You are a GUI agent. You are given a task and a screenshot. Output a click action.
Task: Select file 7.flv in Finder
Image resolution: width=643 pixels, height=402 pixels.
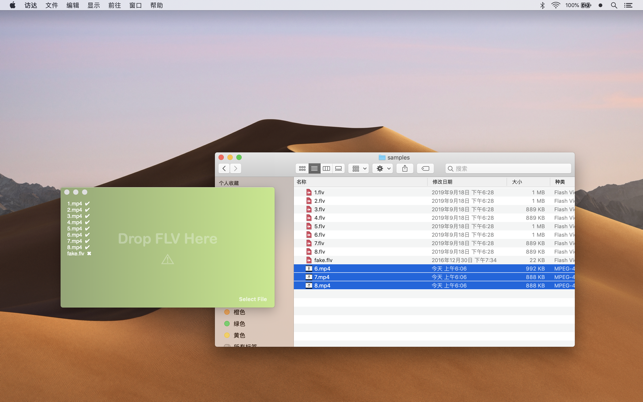pyautogui.click(x=434, y=243)
